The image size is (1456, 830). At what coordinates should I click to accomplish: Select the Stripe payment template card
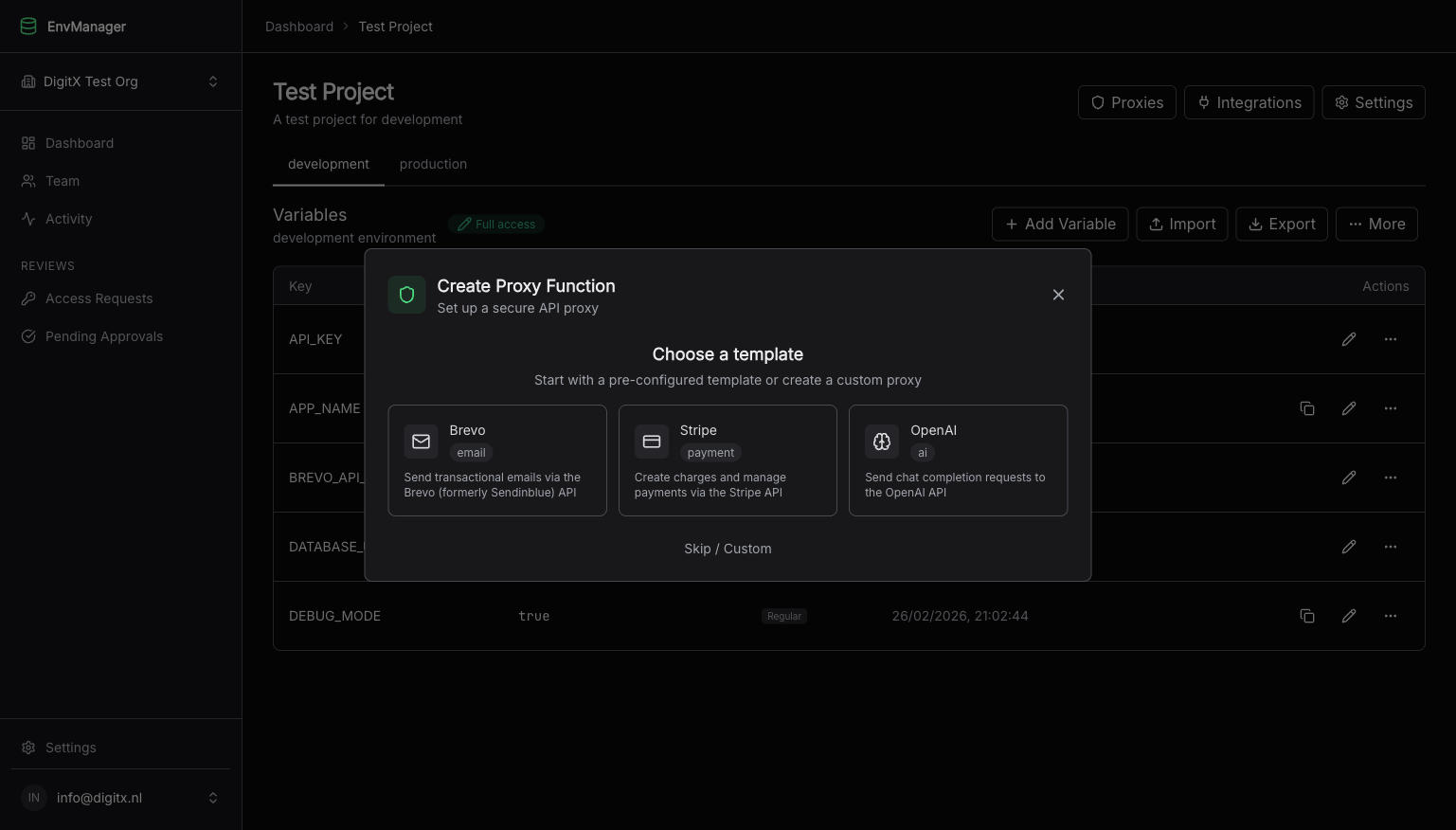pyautogui.click(x=728, y=460)
